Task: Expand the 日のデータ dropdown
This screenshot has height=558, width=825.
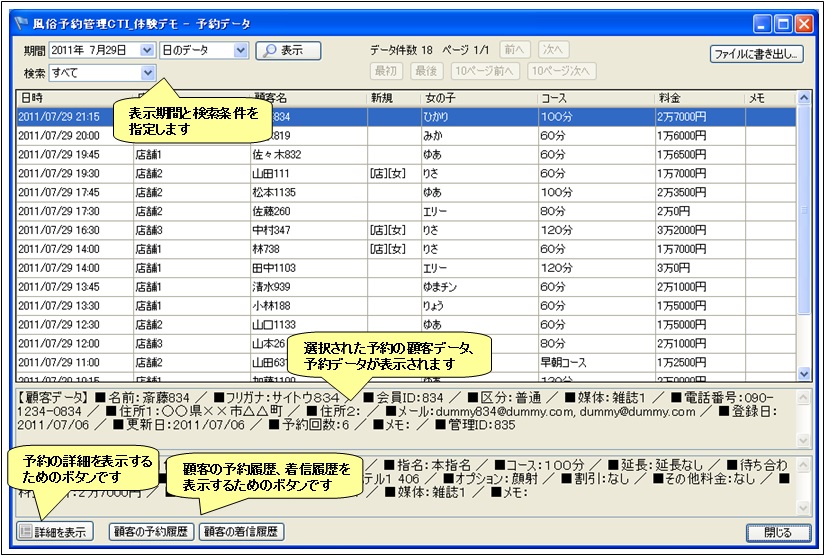Action: click(240, 50)
